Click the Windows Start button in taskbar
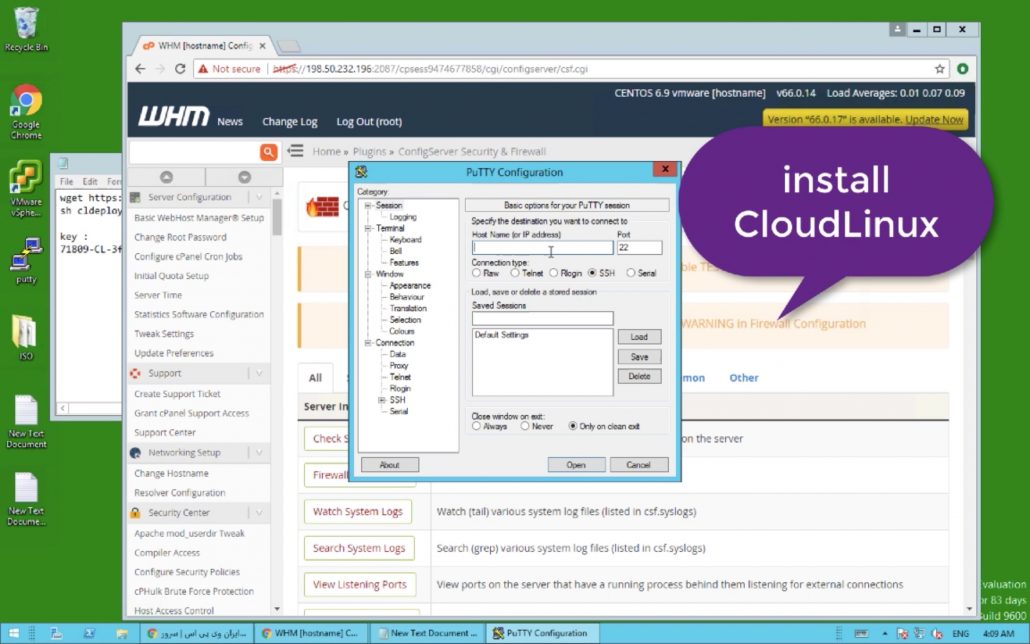 coord(13,634)
